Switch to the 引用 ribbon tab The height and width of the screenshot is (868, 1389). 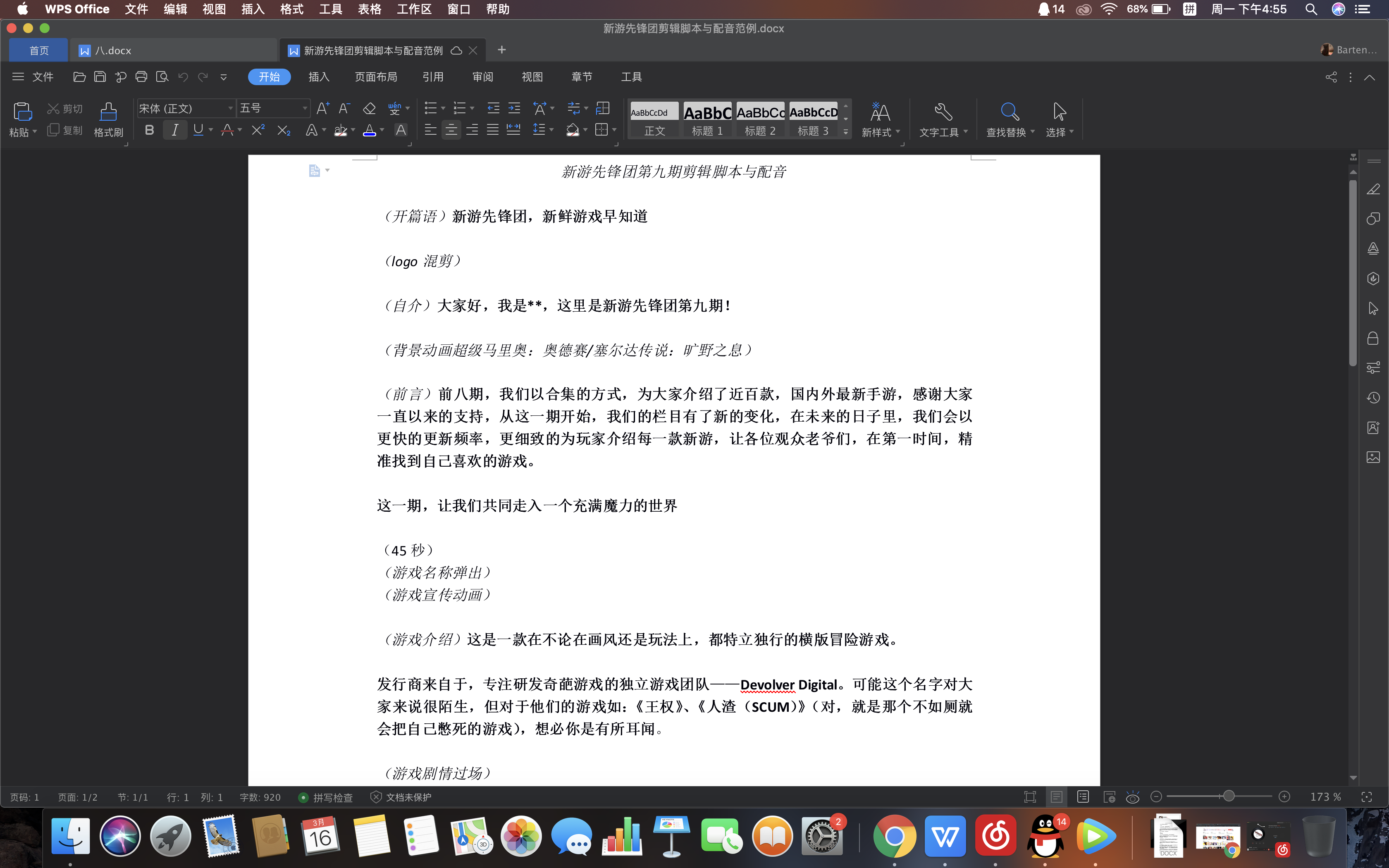pyautogui.click(x=433, y=77)
